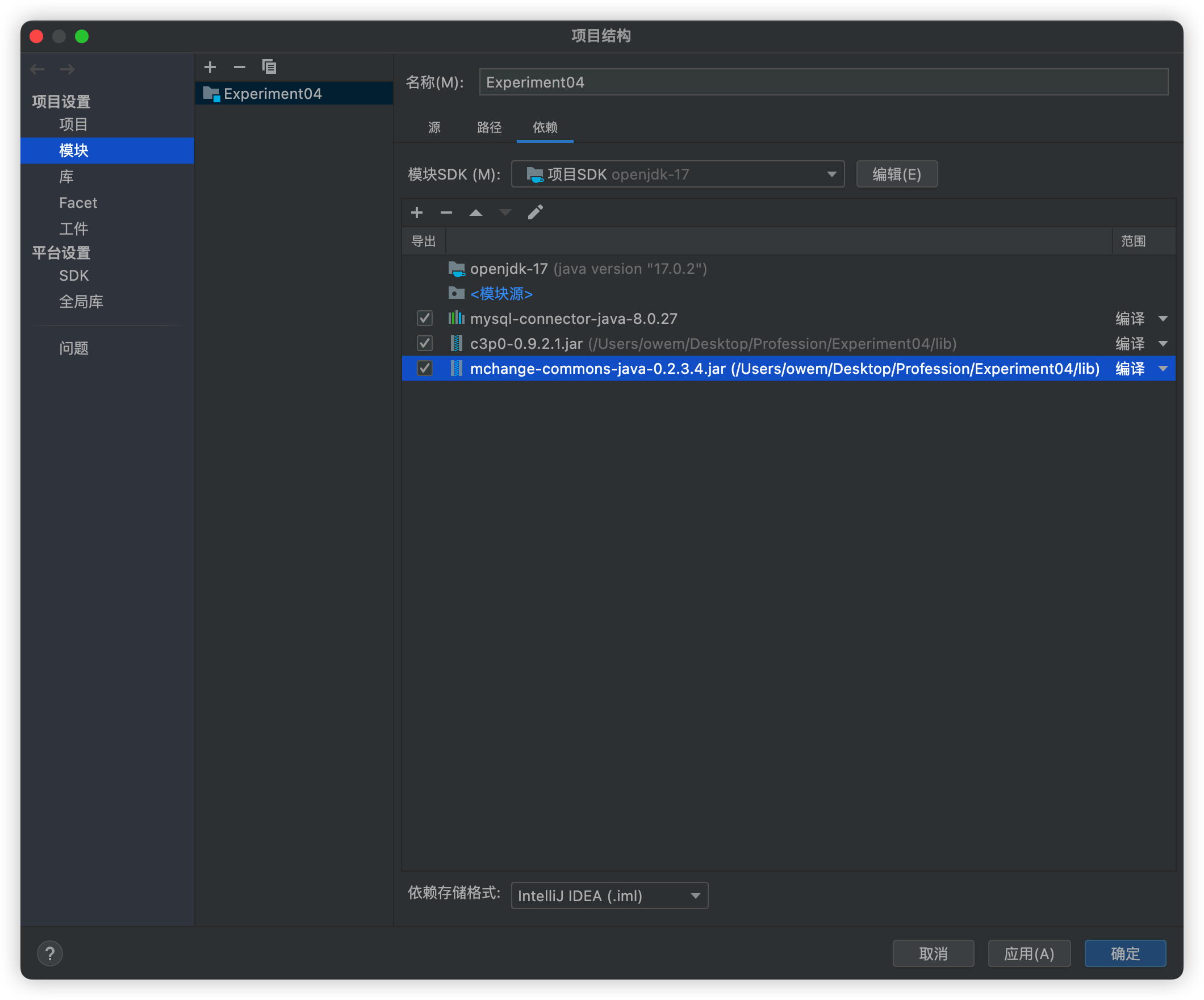Select the mchange-commons-java-0.2.3.4.jar row
This screenshot has height=1000, width=1204.
point(788,368)
